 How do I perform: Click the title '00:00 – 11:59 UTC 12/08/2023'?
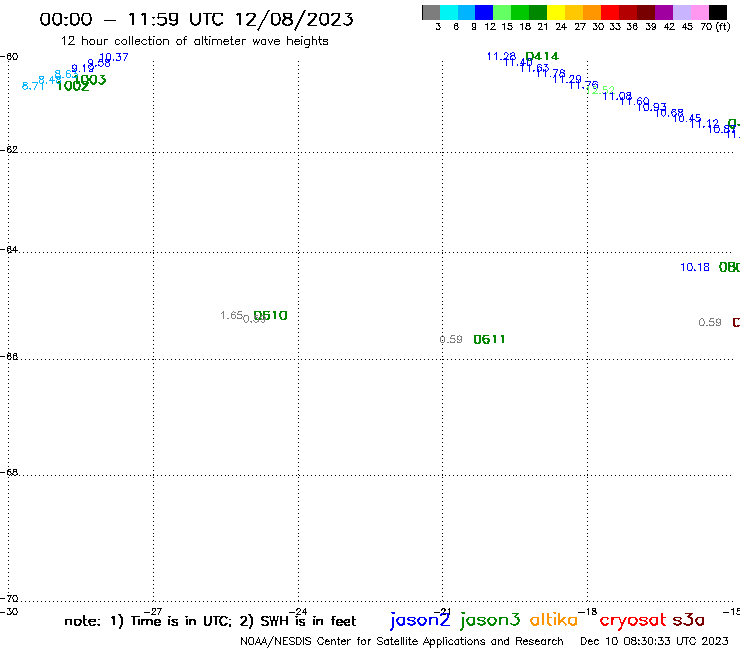pos(196,19)
